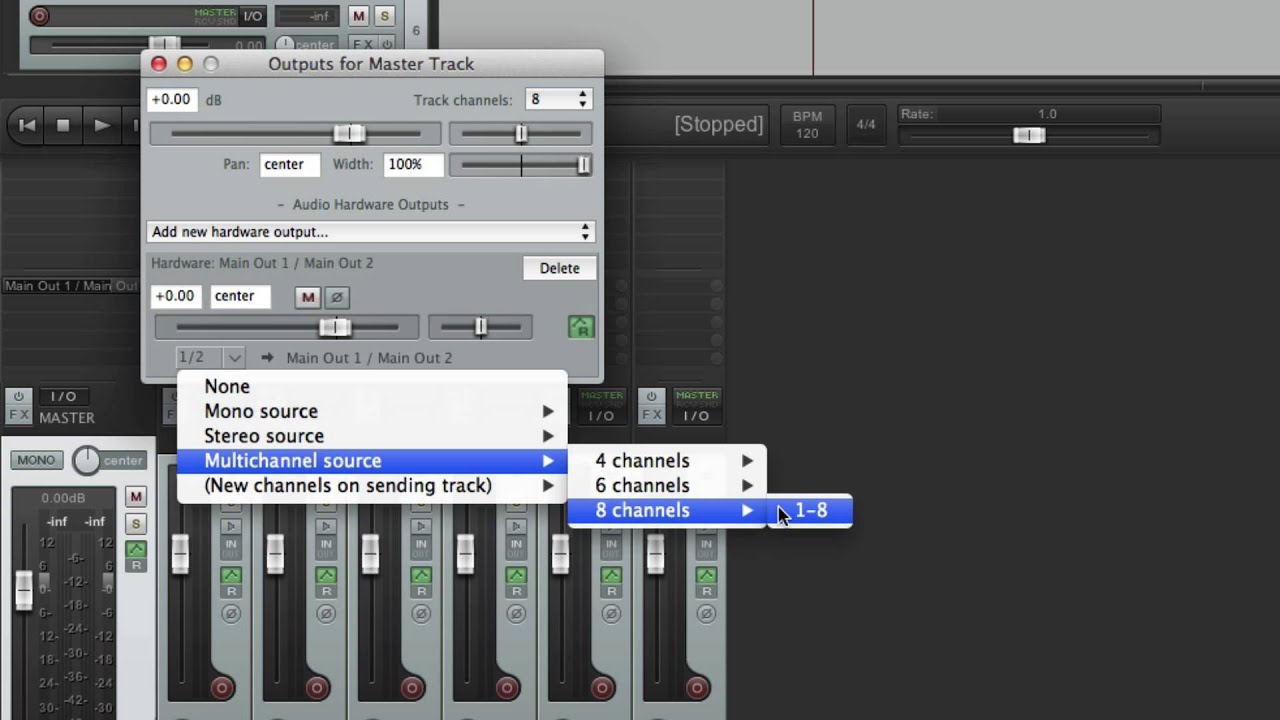Click the BPM 120 tempo field
The width and height of the screenshot is (1280, 720).
pos(807,125)
